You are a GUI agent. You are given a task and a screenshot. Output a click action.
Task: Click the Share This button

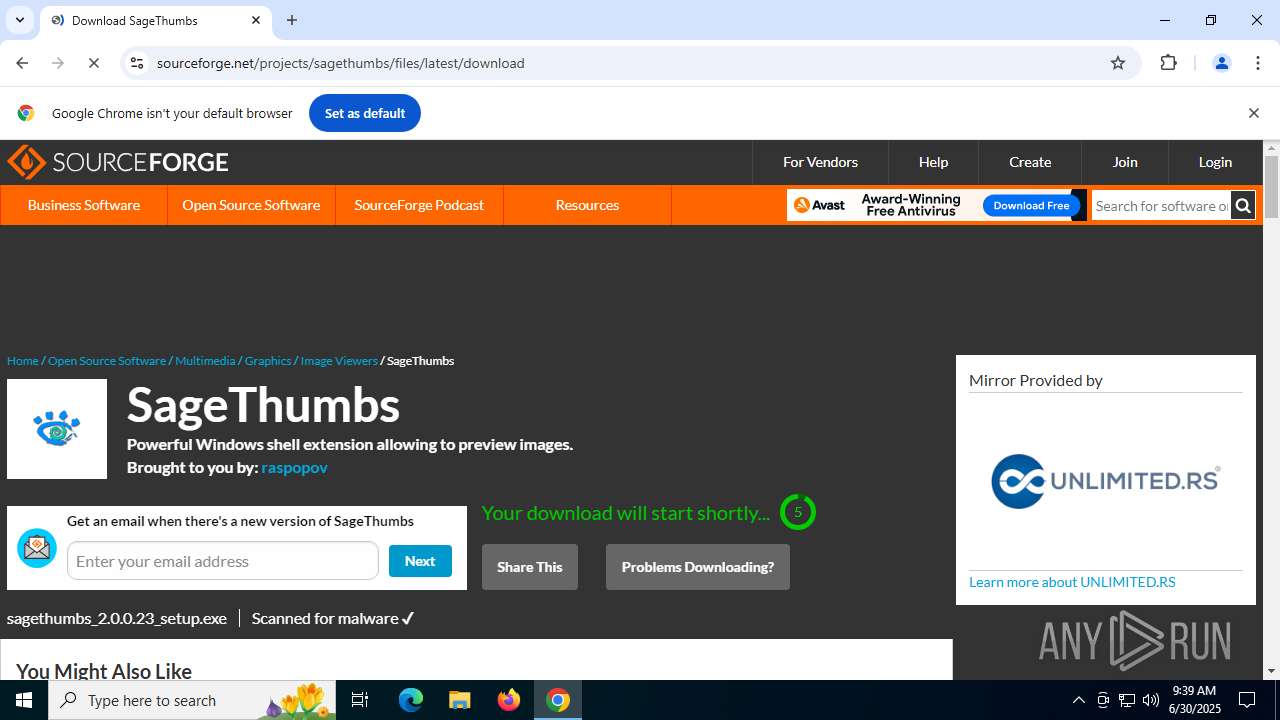coord(530,567)
